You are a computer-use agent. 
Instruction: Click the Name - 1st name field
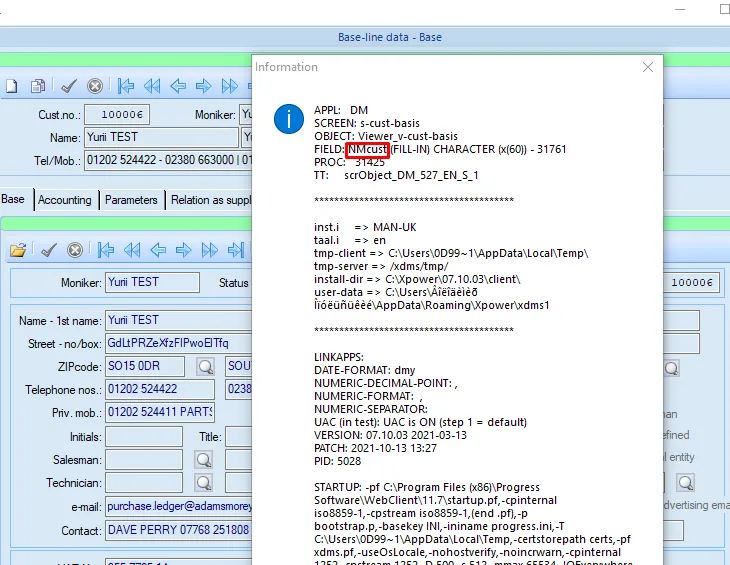pos(179,320)
